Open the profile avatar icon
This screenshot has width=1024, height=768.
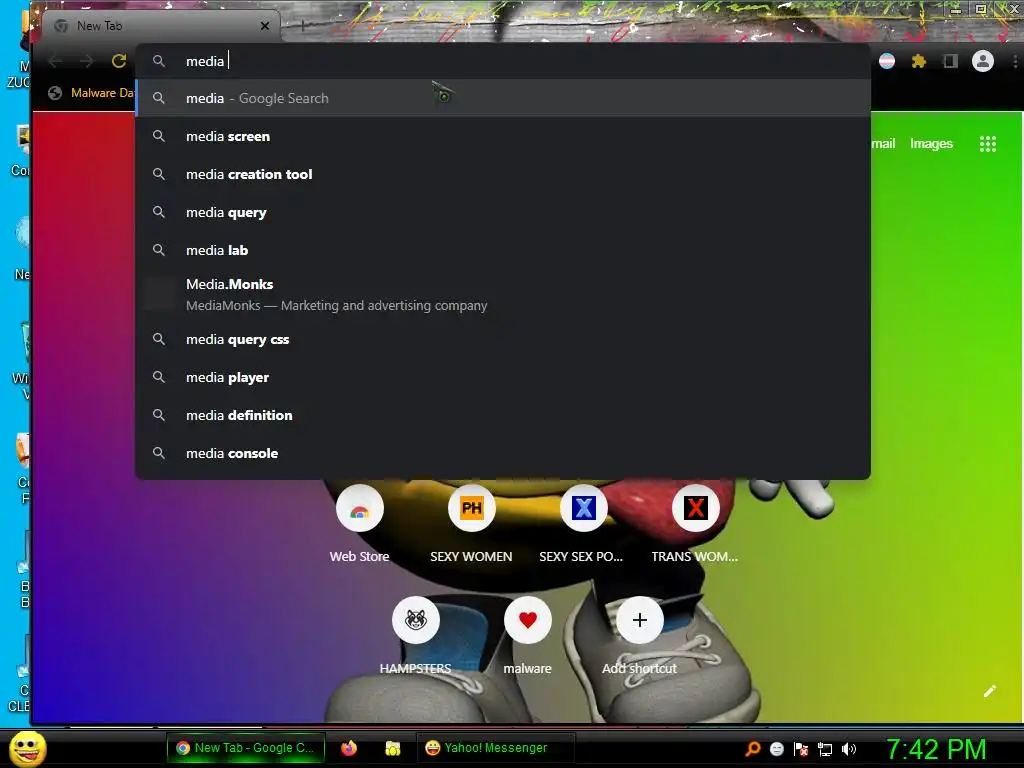(983, 61)
